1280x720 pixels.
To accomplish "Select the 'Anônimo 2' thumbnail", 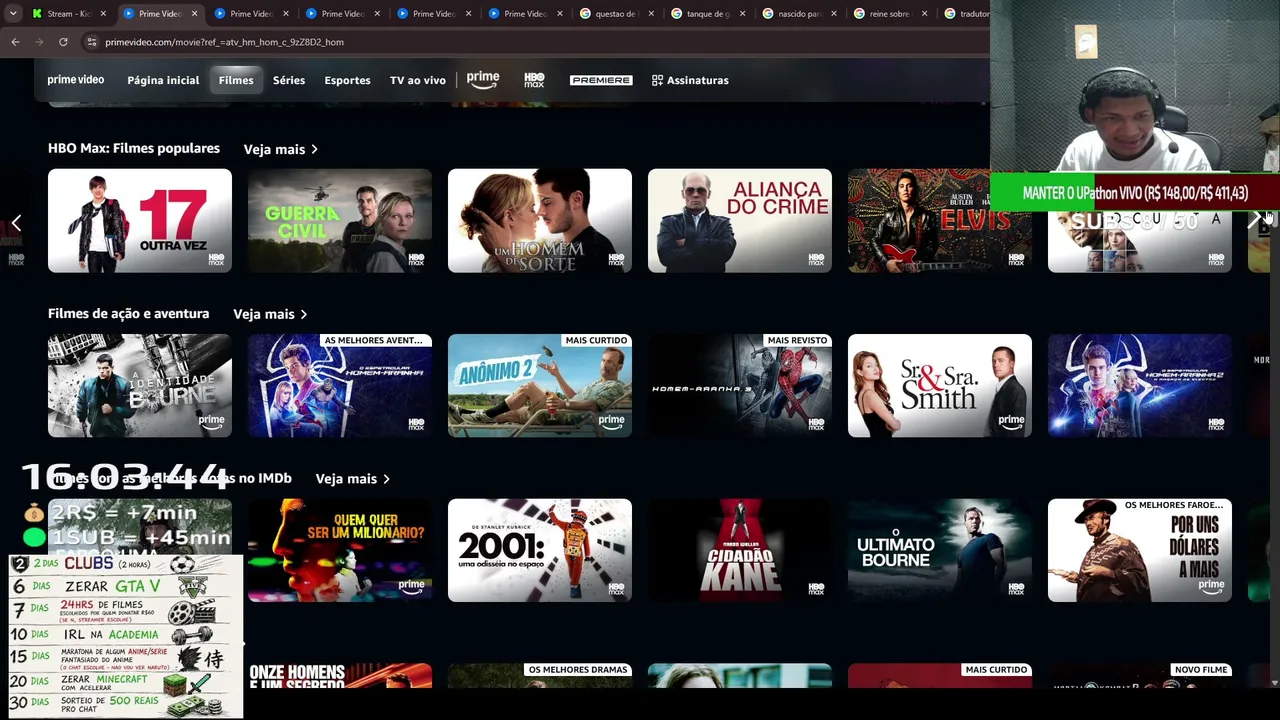I will [540, 386].
